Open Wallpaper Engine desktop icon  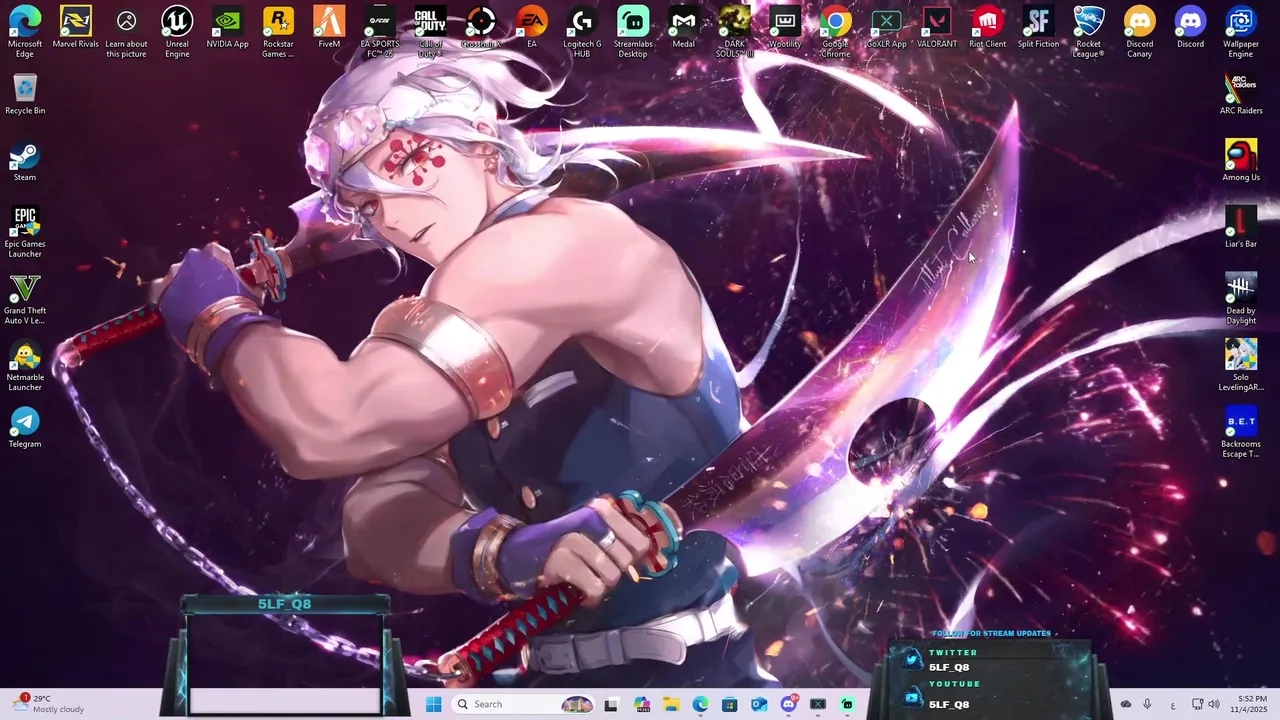(x=1241, y=31)
